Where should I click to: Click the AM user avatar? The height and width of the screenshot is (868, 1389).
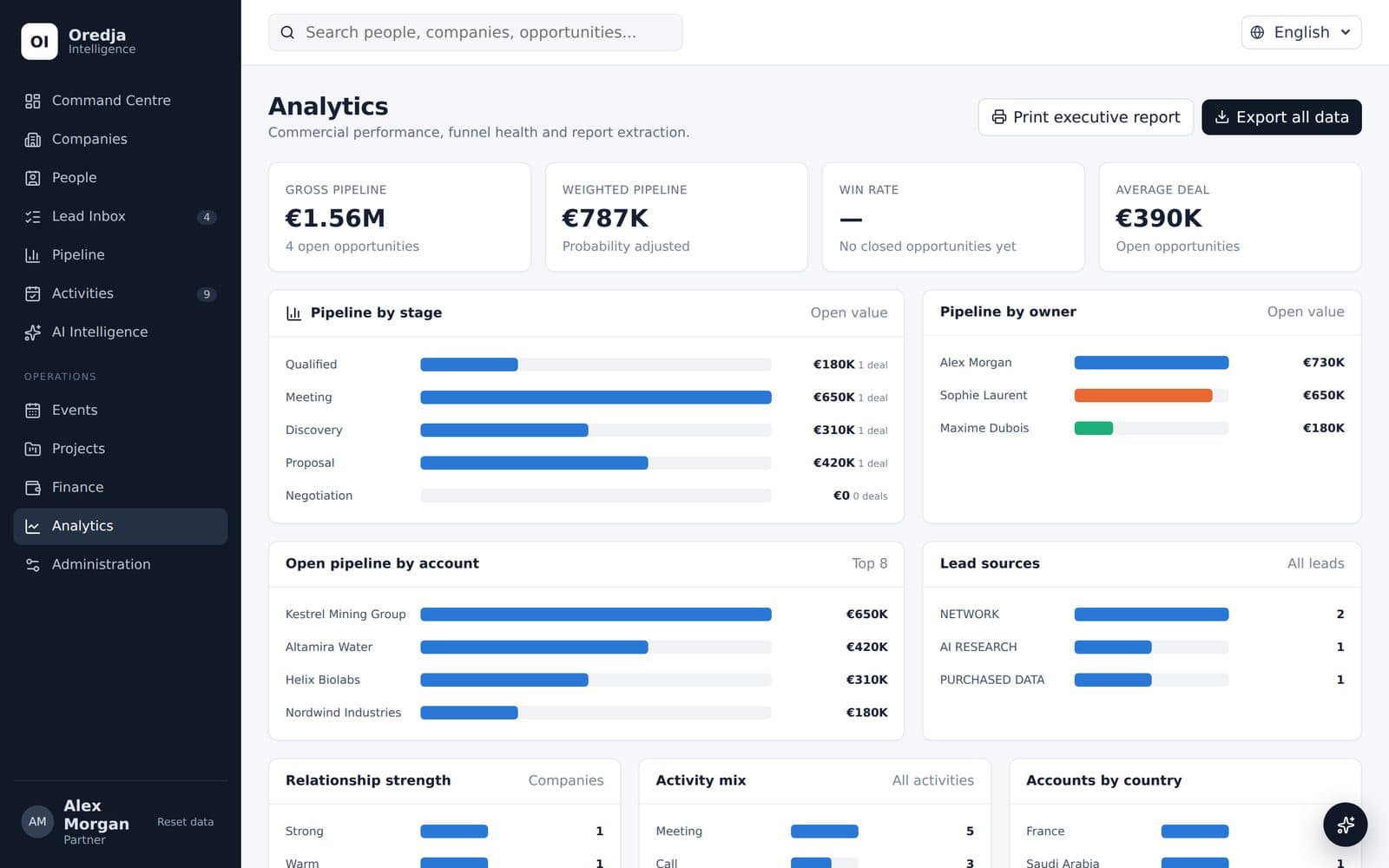coord(37,821)
